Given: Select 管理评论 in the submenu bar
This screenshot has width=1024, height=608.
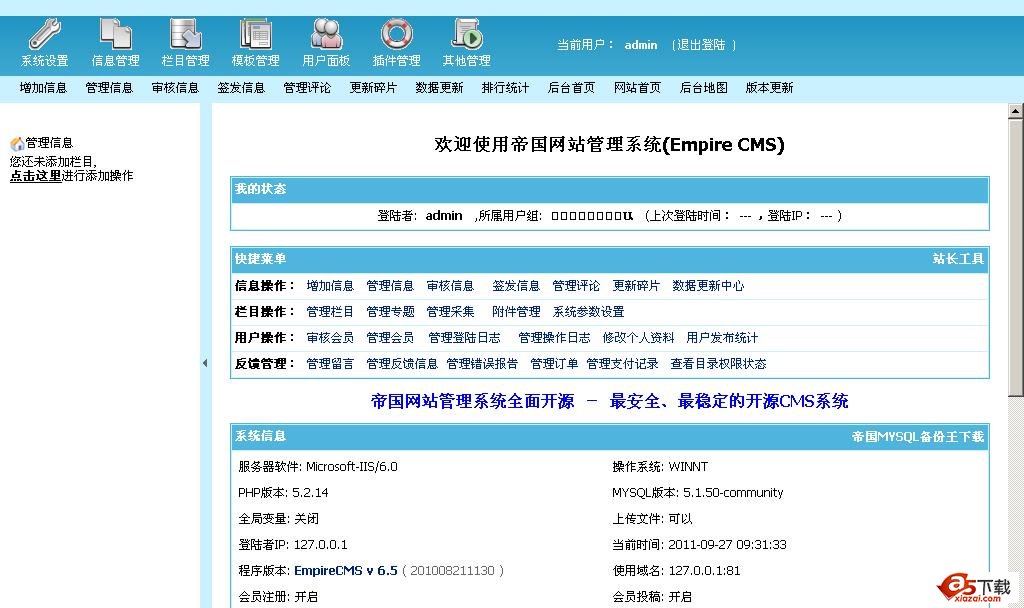Looking at the screenshot, I should (x=307, y=88).
